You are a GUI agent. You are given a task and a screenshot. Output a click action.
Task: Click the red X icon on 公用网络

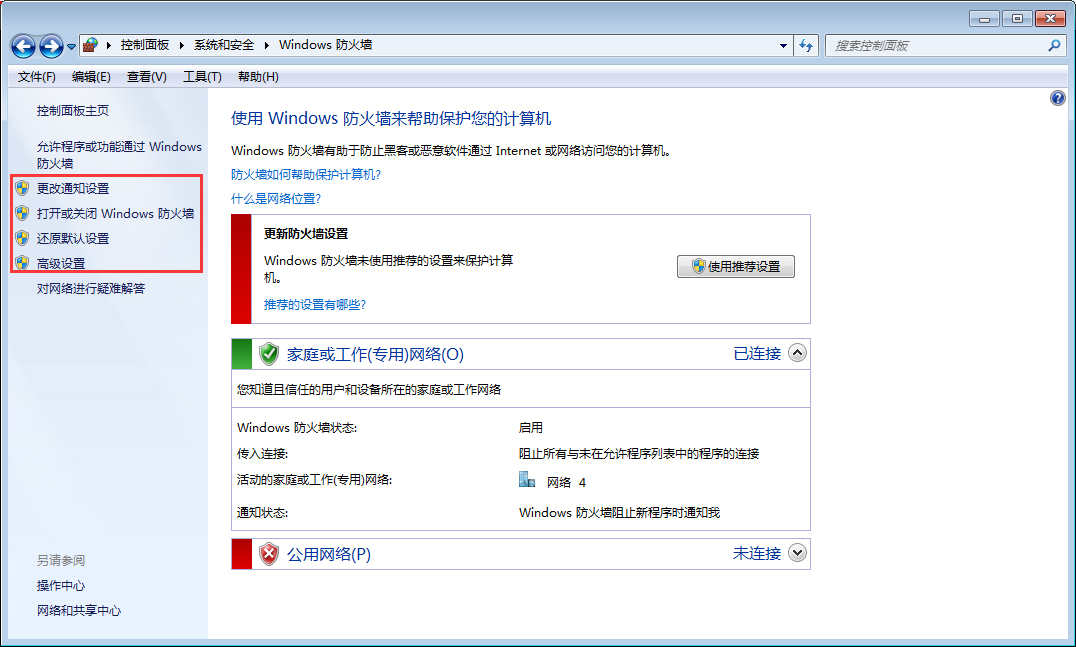268,553
